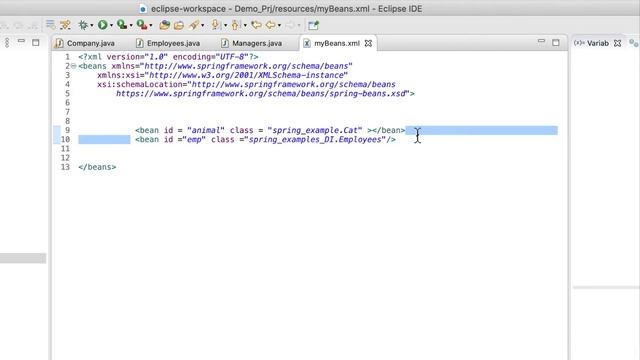Click the "animal" bean id value
640x360 pixels.
[x=206, y=130]
